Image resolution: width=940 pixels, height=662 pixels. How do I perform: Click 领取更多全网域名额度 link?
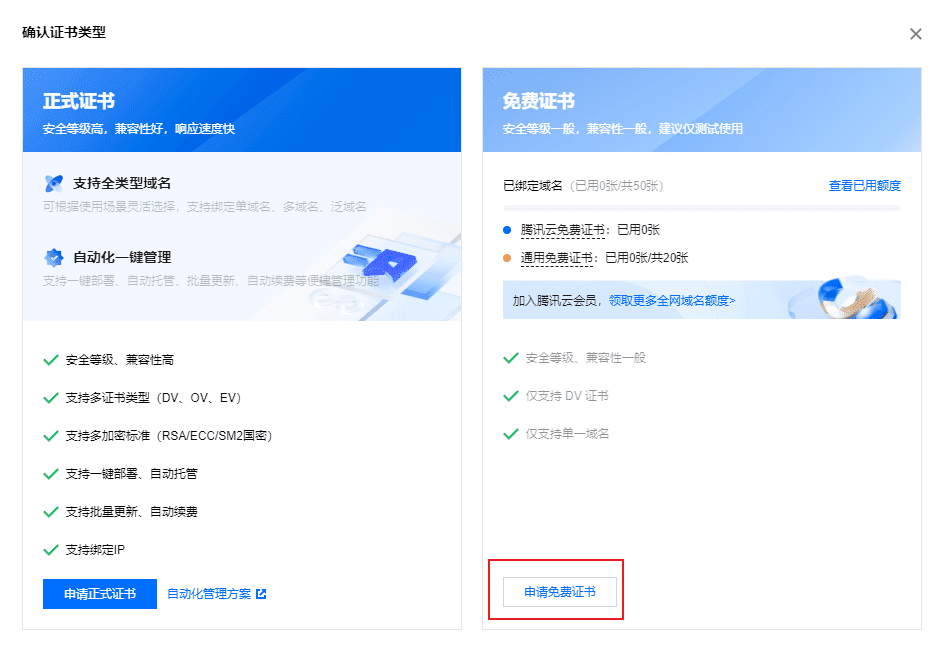pos(672,300)
